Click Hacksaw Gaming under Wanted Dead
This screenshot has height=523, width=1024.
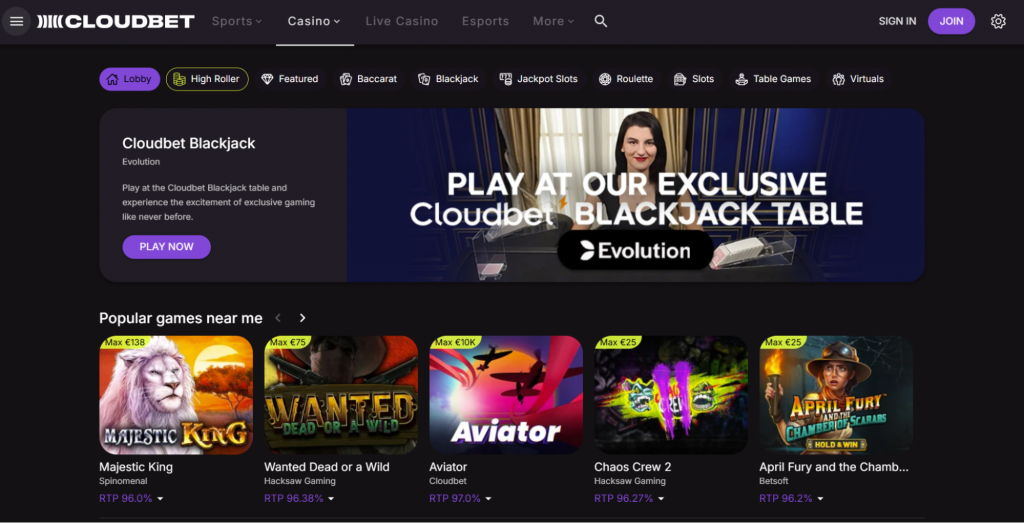point(300,481)
